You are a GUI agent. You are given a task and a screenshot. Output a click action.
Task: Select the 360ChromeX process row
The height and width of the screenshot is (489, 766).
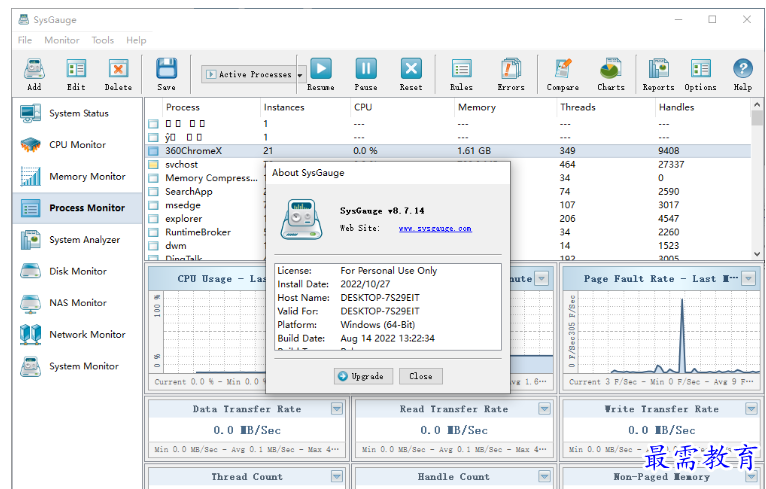[x=448, y=151]
